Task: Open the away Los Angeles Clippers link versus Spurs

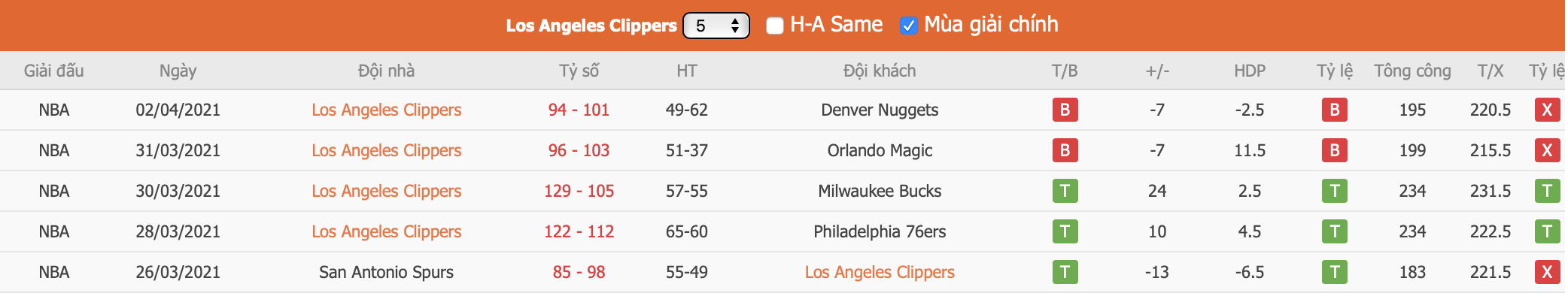Action: pos(880,272)
